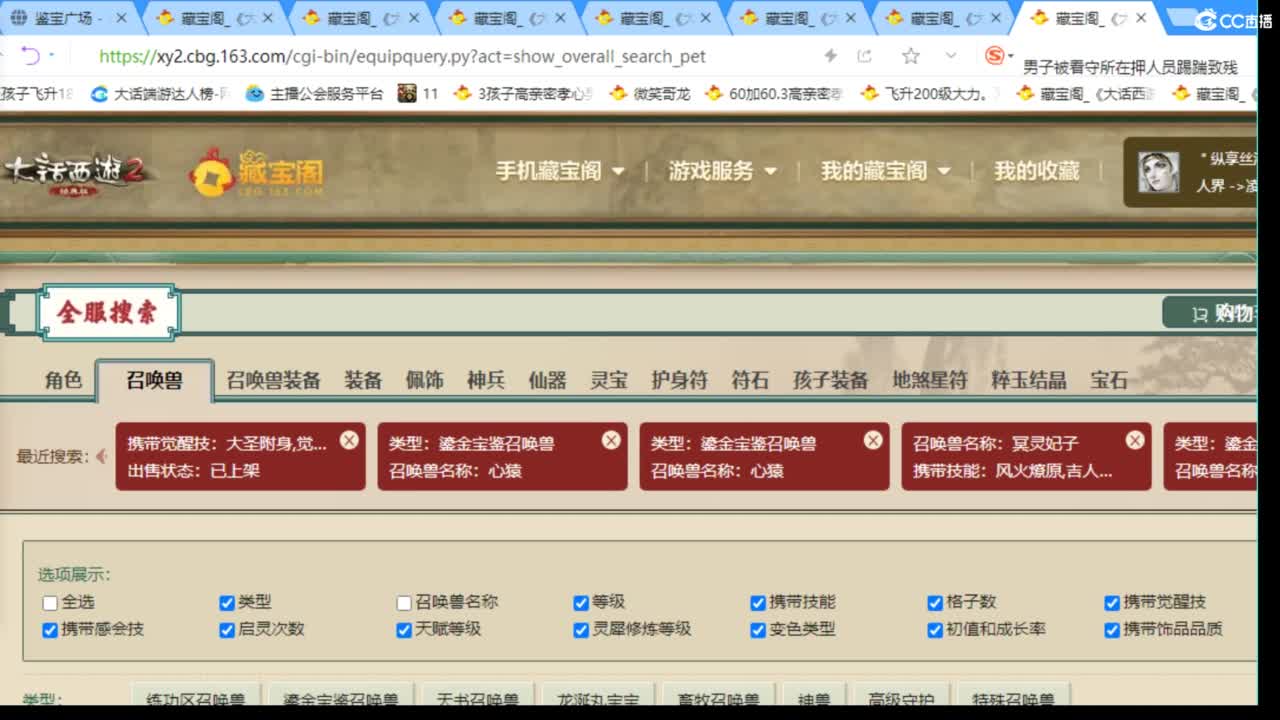Screen dimensions: 1280x720
Task: Open the 大话端游达人榜 bookmark
Action: 161,93
